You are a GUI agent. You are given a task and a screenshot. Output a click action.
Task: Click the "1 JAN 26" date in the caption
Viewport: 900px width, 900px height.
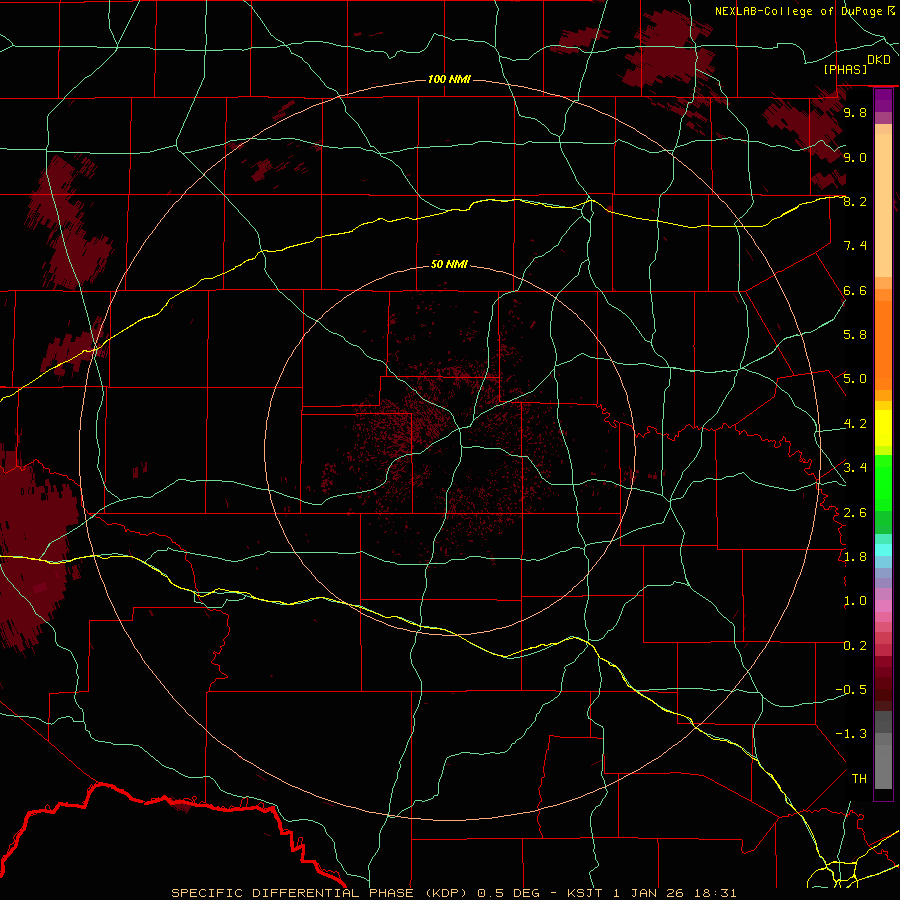[x=648, y=893]
